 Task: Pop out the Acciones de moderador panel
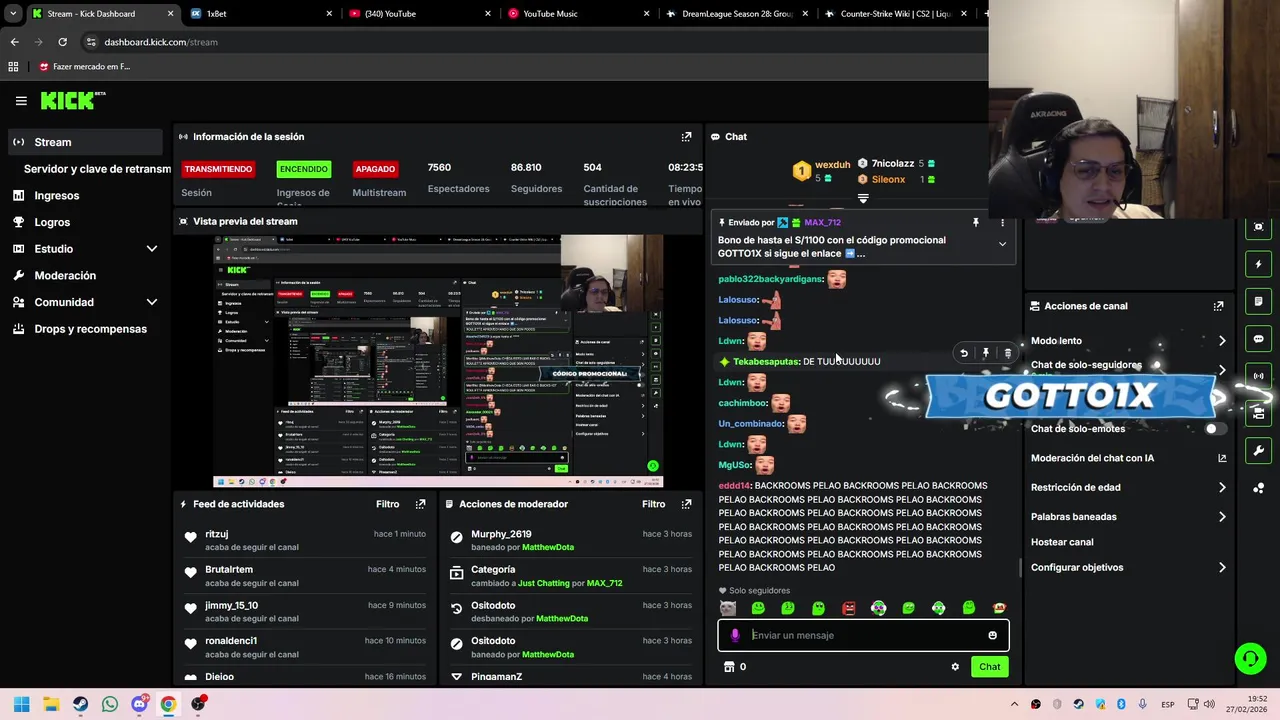[686, 504]
